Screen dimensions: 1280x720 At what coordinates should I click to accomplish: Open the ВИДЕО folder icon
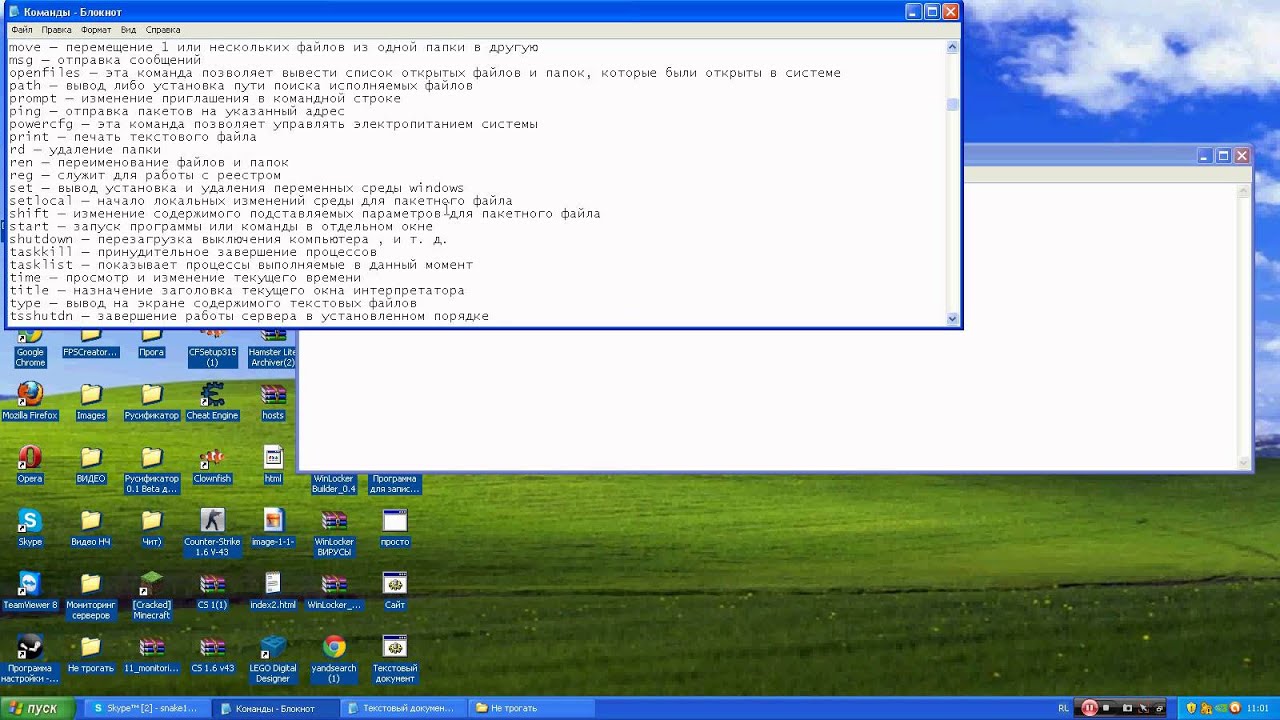(91, 464)
